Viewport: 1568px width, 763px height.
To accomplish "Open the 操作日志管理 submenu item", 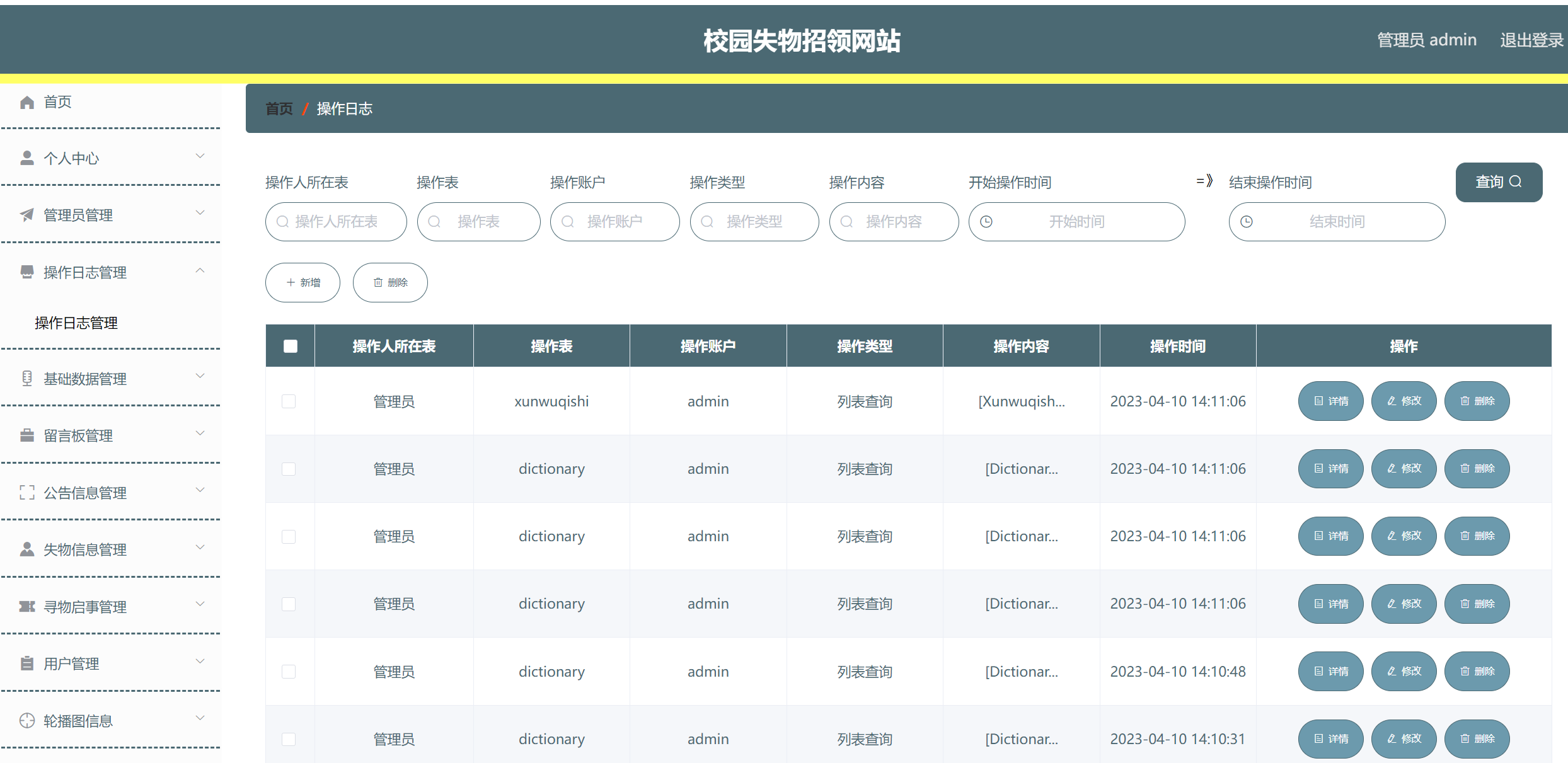I will tap(76, 323).
